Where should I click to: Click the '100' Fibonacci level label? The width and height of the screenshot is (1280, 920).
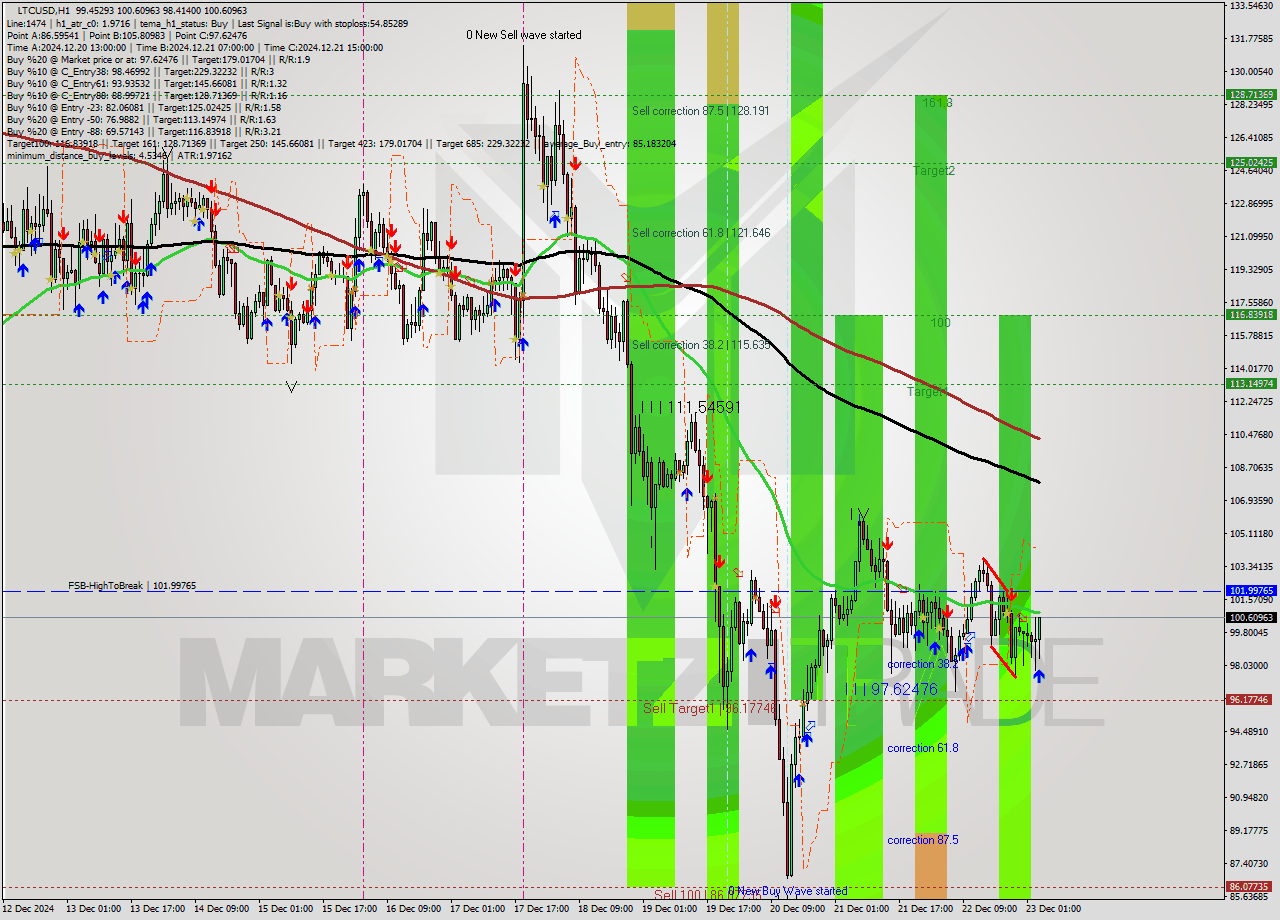click(x=940, y=323)
